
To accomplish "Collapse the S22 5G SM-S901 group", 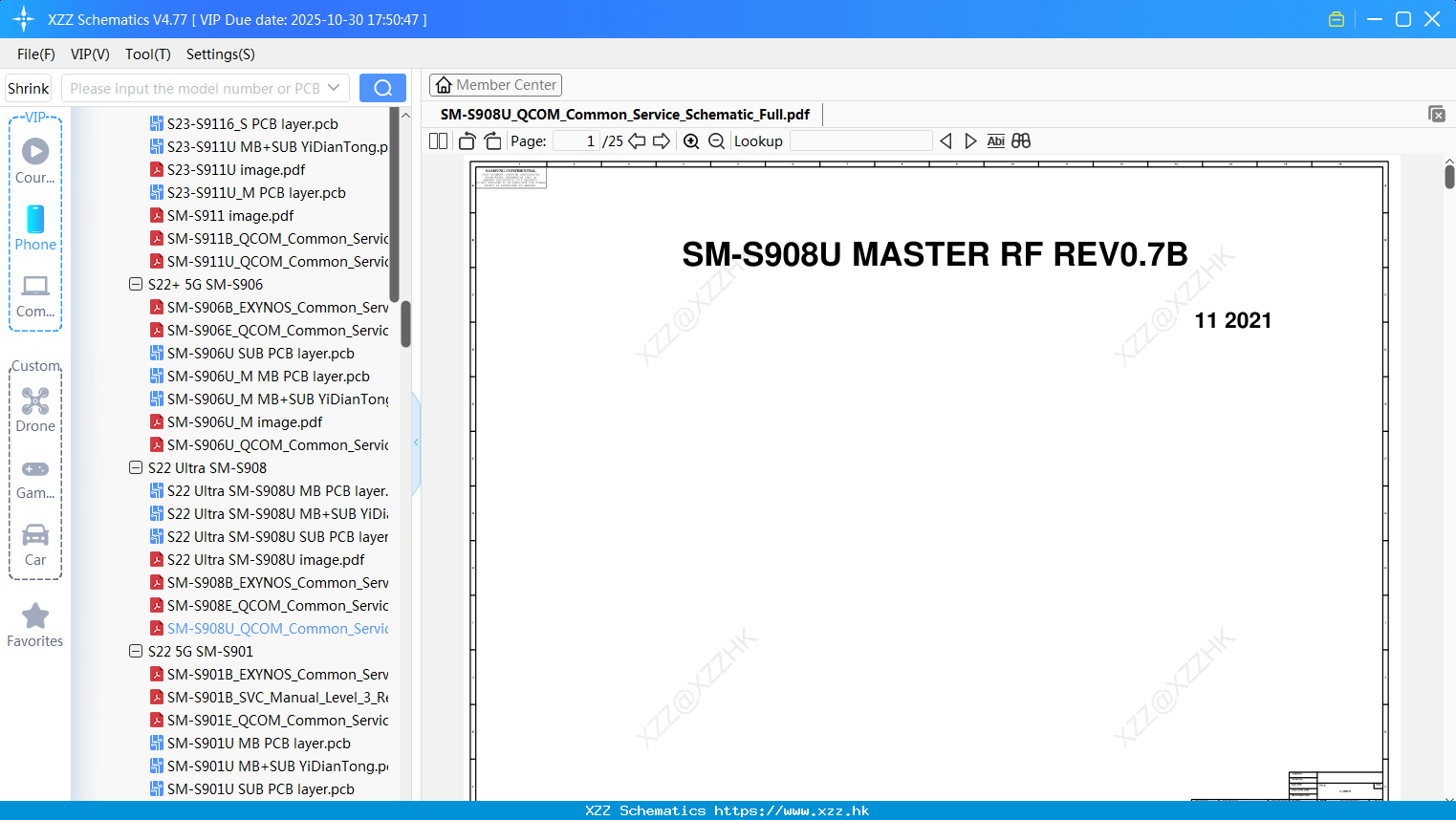I will (135, 651).
